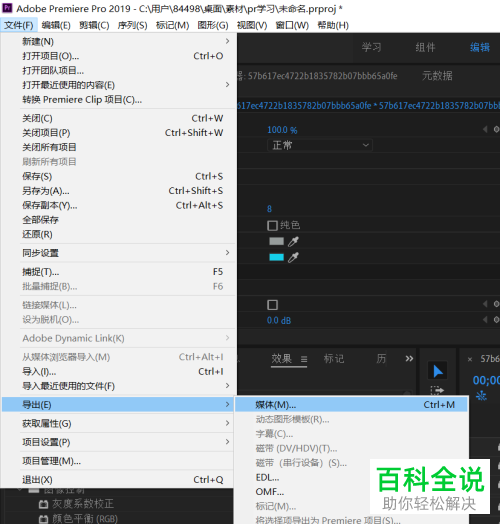Choose 项目管理(M)... menu entry
500x524 pixels.
pos(118,461)
